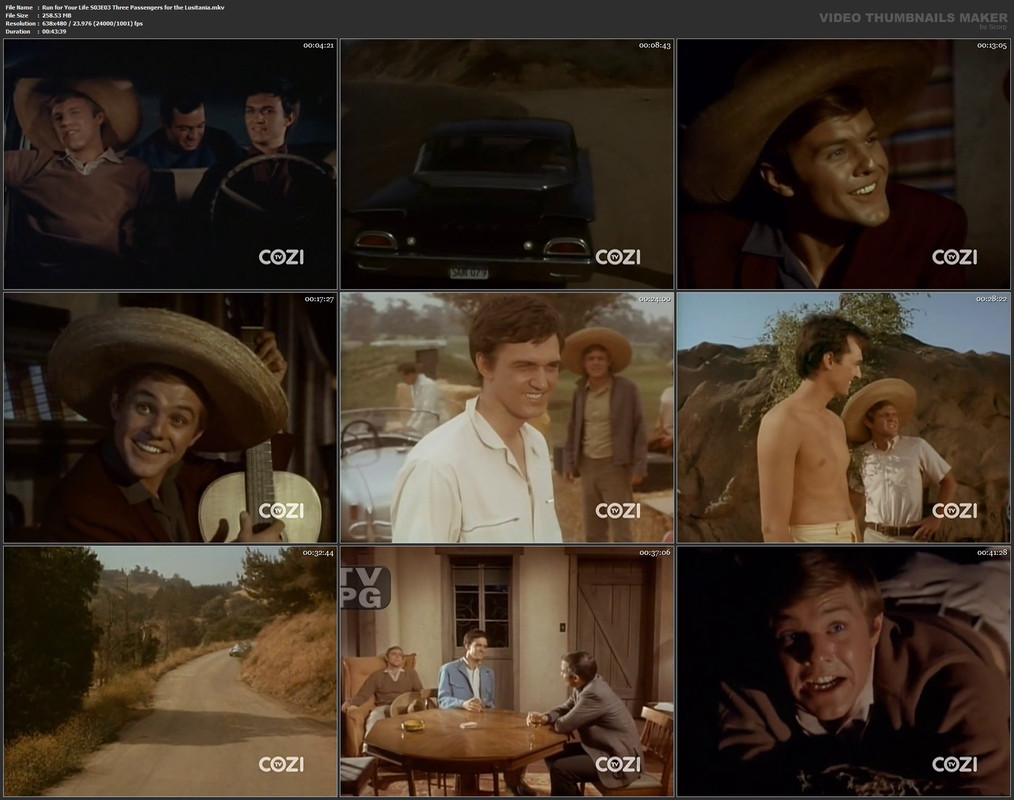Click the 00:28:22 timestamp label
The width and height of the screenshot is (1014, 800).
coord(991,299)
